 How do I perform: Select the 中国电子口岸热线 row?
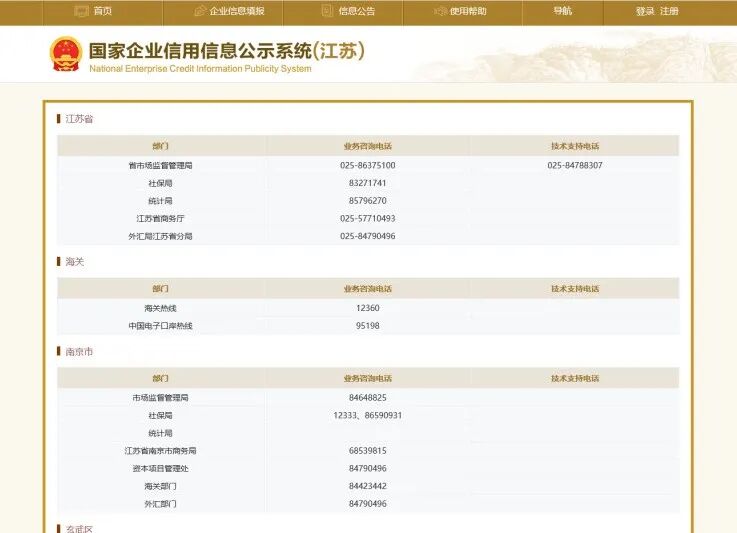tap(160, 326)
